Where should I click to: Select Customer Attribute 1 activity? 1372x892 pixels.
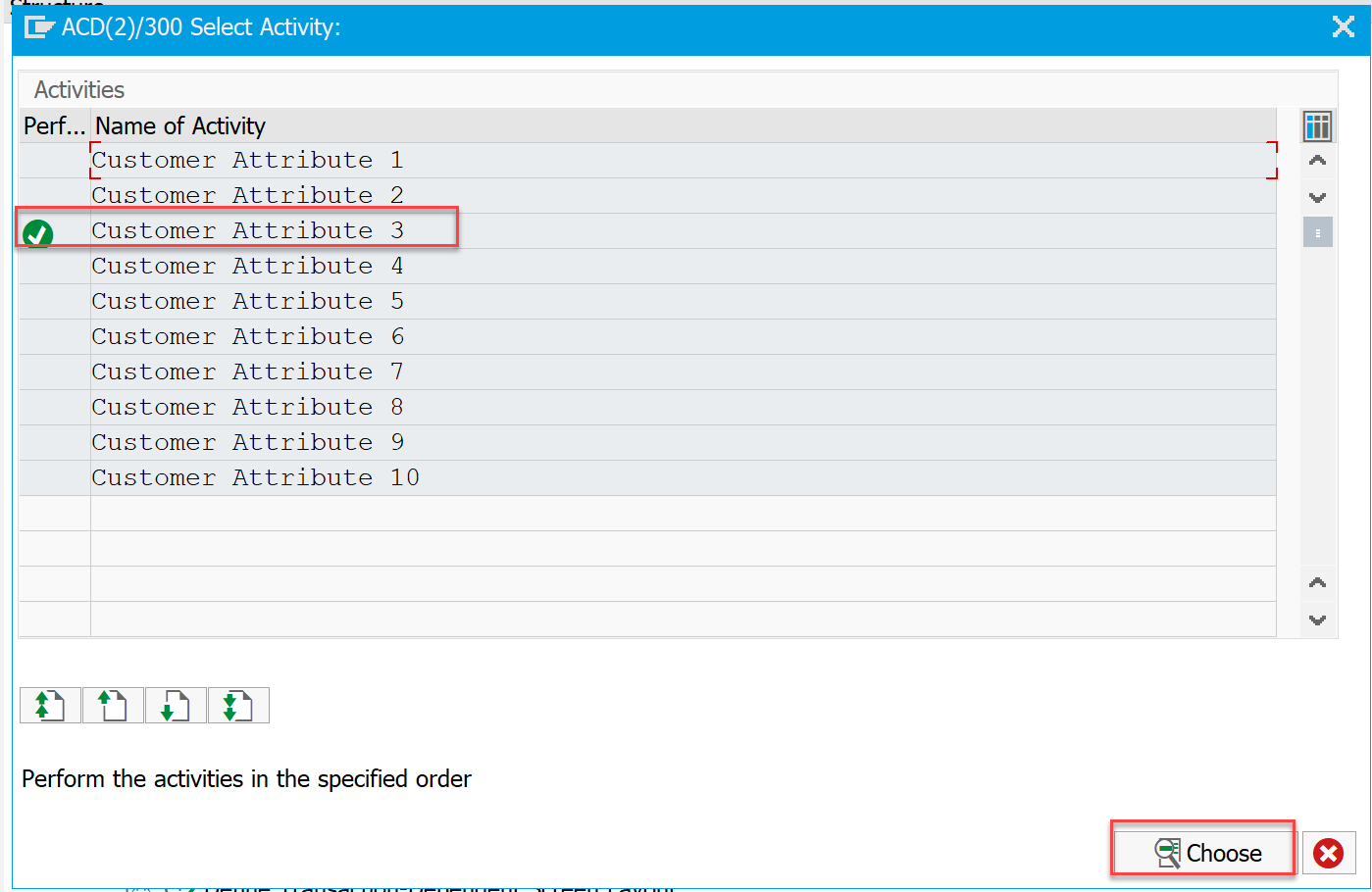coord(247,160)
